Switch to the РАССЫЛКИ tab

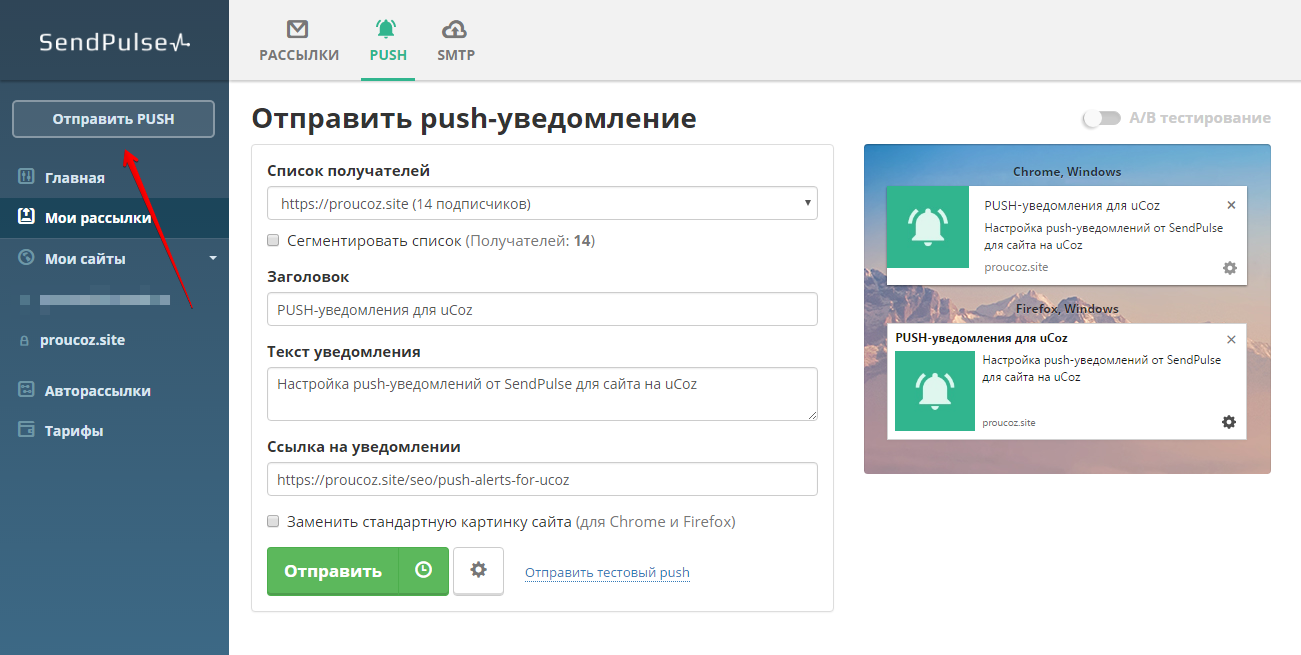(299, 40)
